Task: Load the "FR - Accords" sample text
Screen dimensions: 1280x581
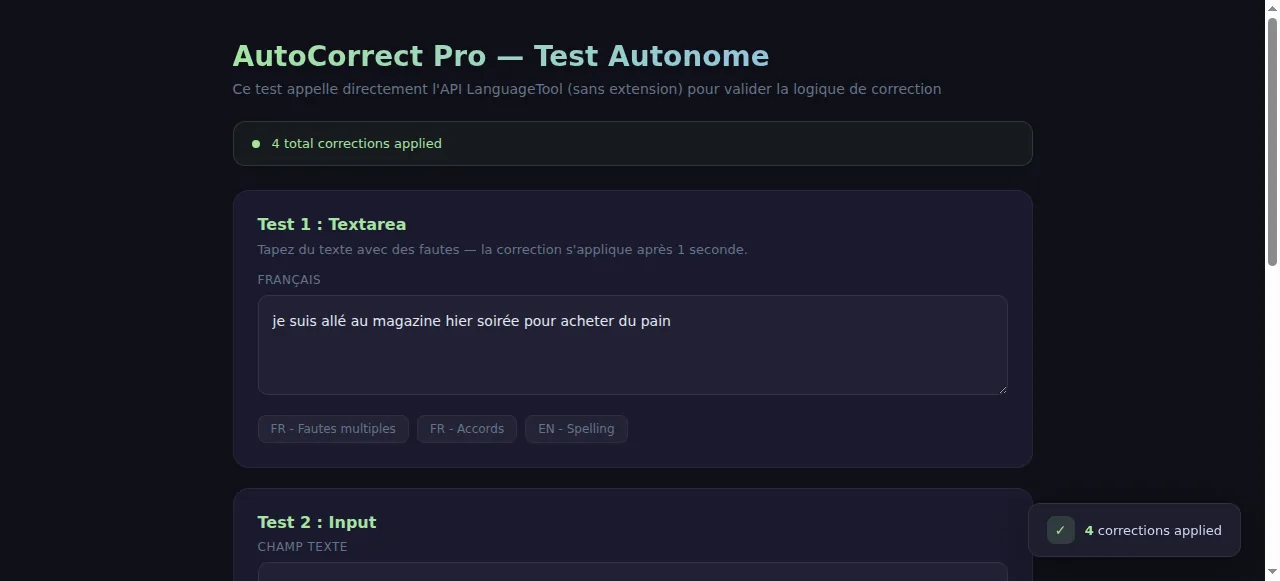Action: (x=467, y=429)
